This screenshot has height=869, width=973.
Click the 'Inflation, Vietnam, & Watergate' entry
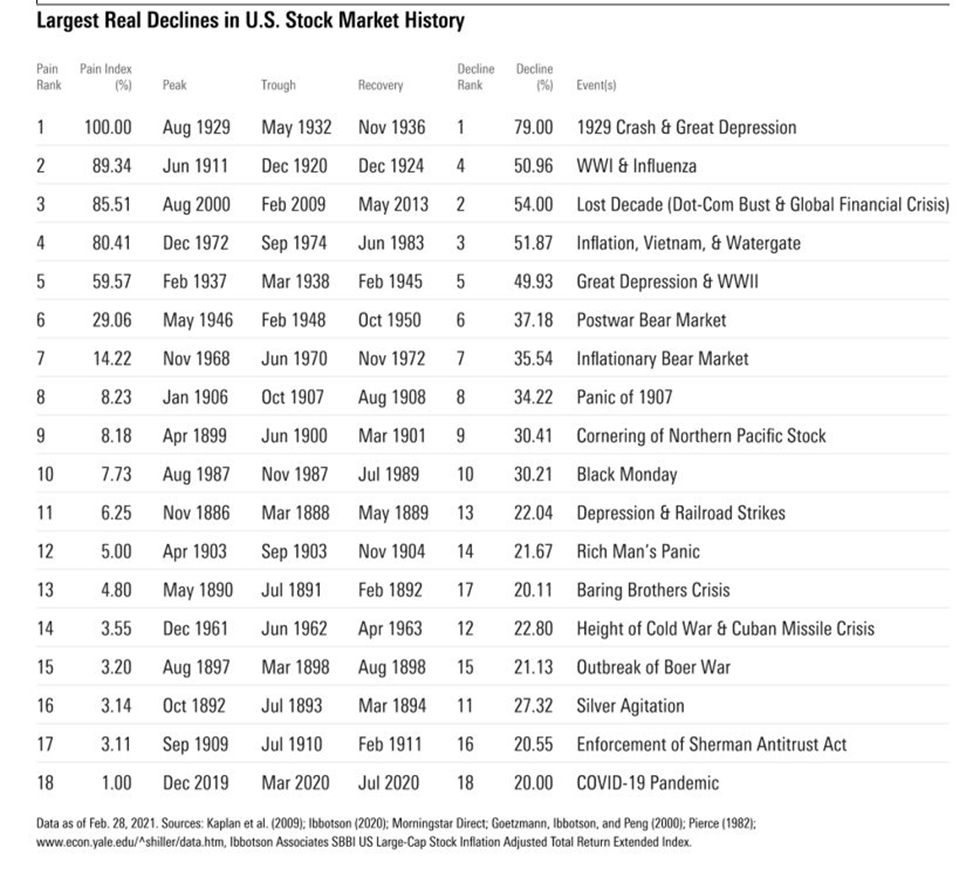[688, 243]
